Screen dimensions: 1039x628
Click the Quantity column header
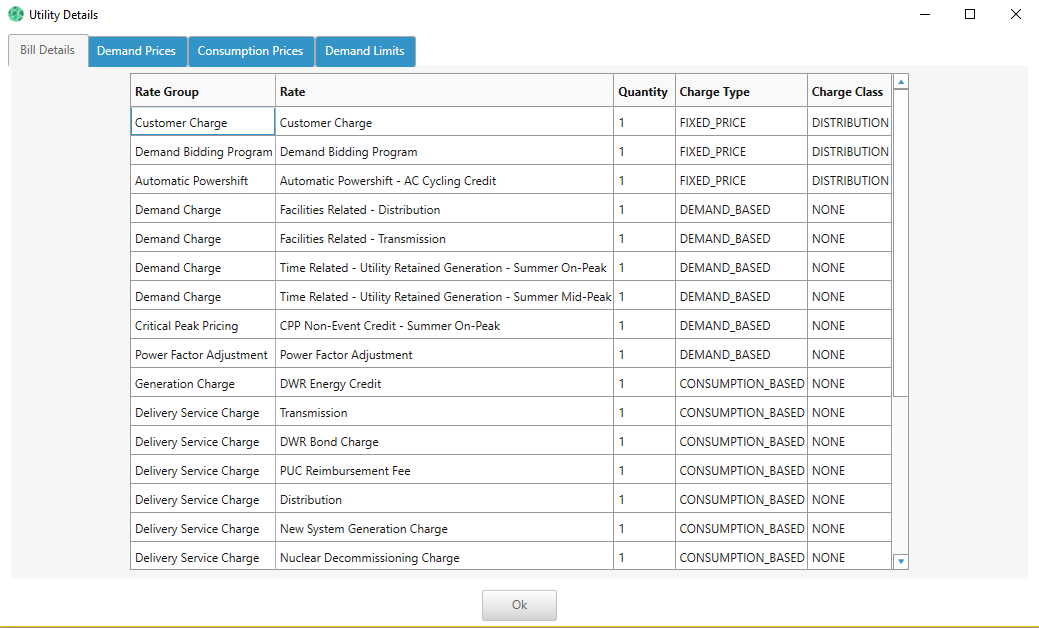pos(643,91)
